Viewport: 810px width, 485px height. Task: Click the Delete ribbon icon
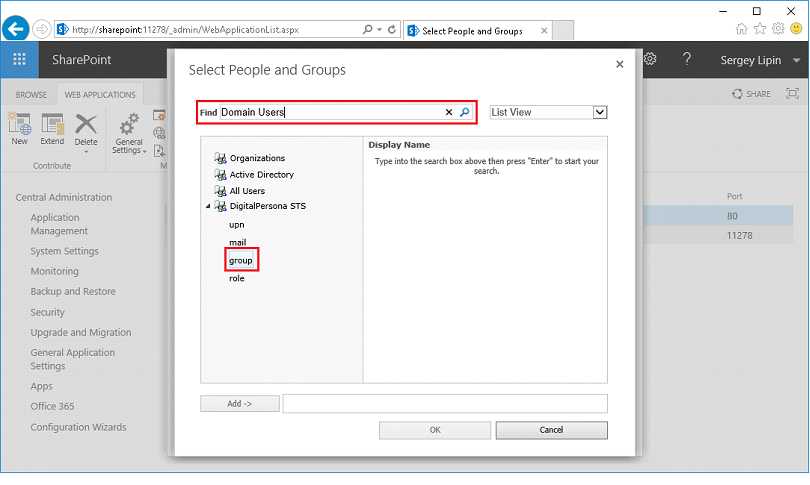click(x=86, y=128)
